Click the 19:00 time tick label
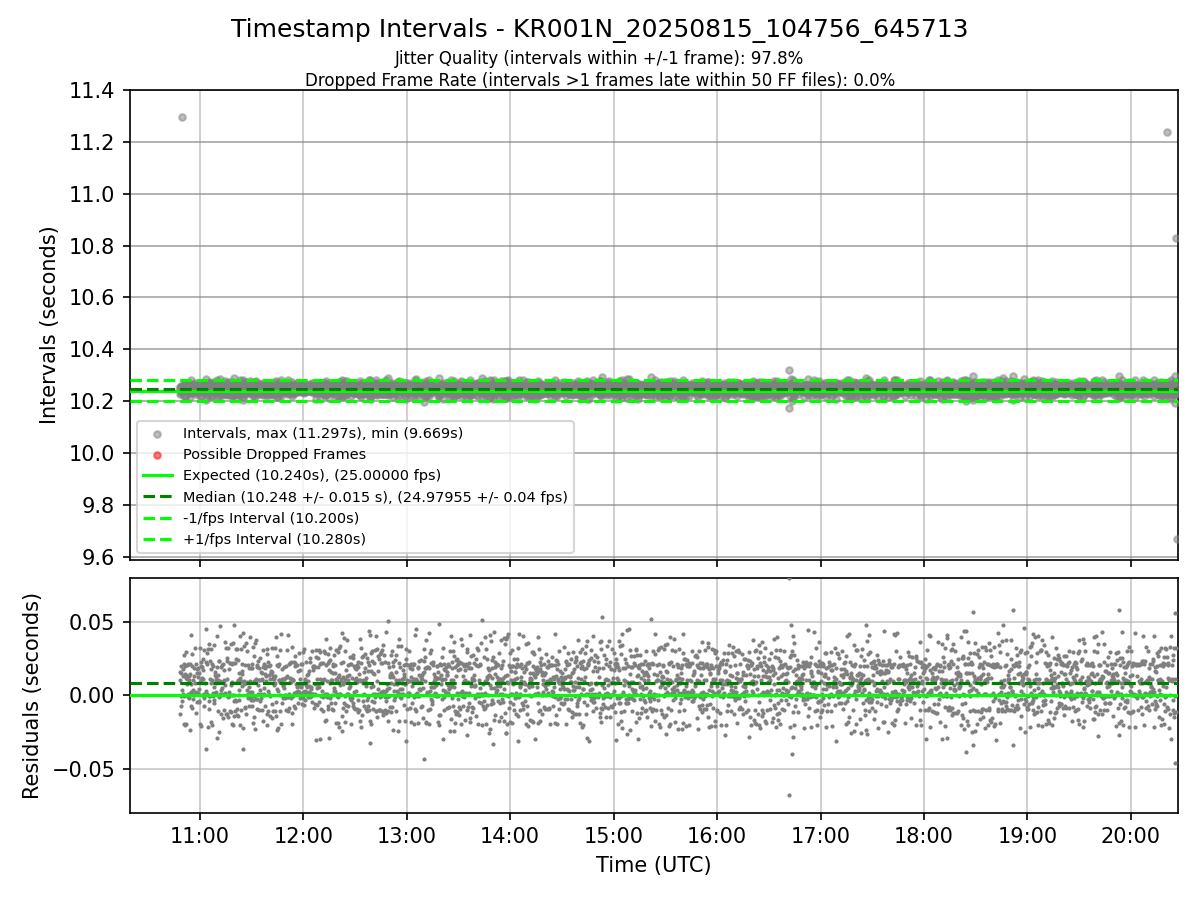 point(1027,835)
